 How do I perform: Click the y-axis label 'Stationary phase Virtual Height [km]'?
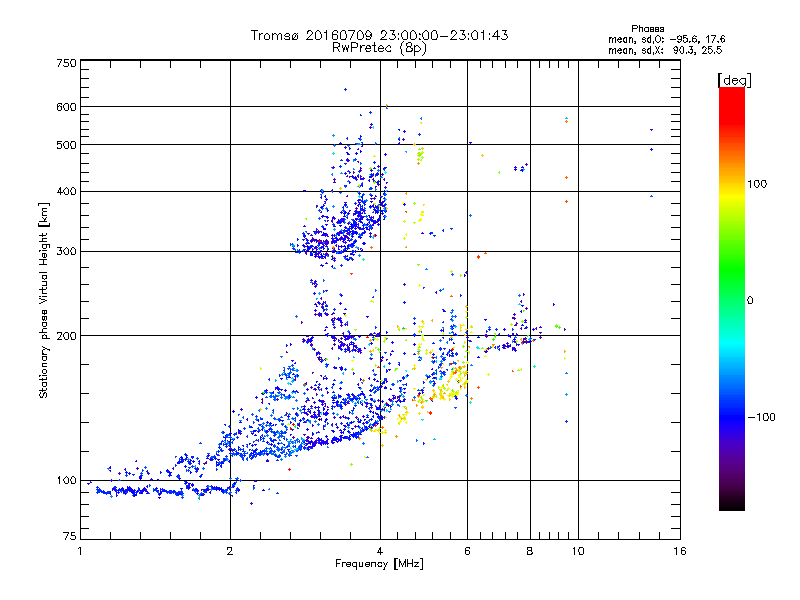pyautogui.click(x=44, y=300)
